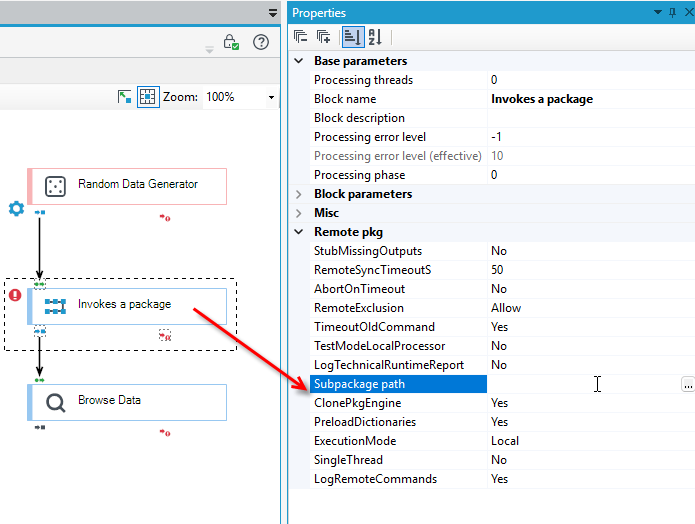Click the red error port under Invokes a package
The height and width of the screenshot is (524, 695).
point(165,336)
